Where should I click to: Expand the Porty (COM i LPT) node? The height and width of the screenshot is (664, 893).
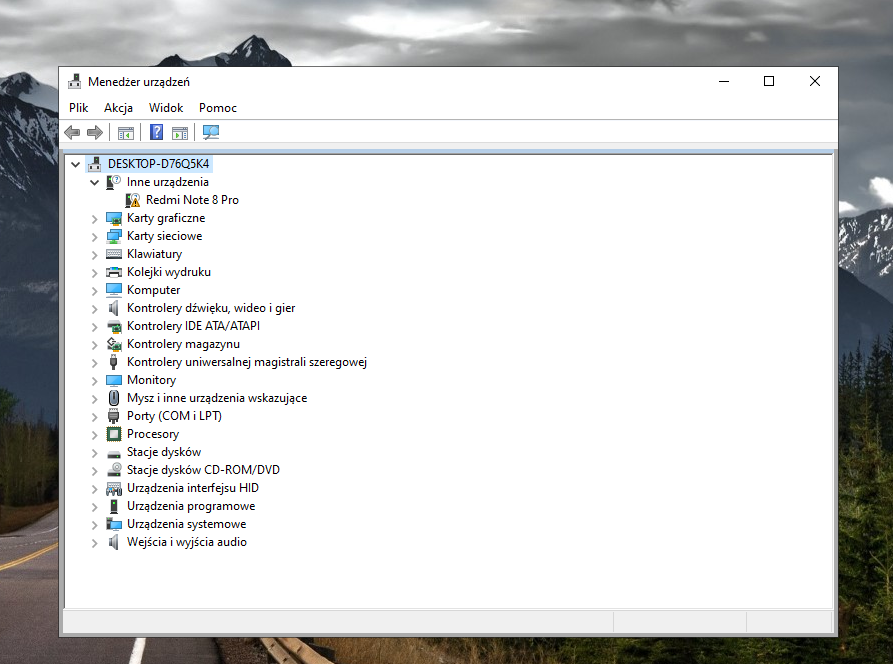pyautogui.click(x=95, y=416)
